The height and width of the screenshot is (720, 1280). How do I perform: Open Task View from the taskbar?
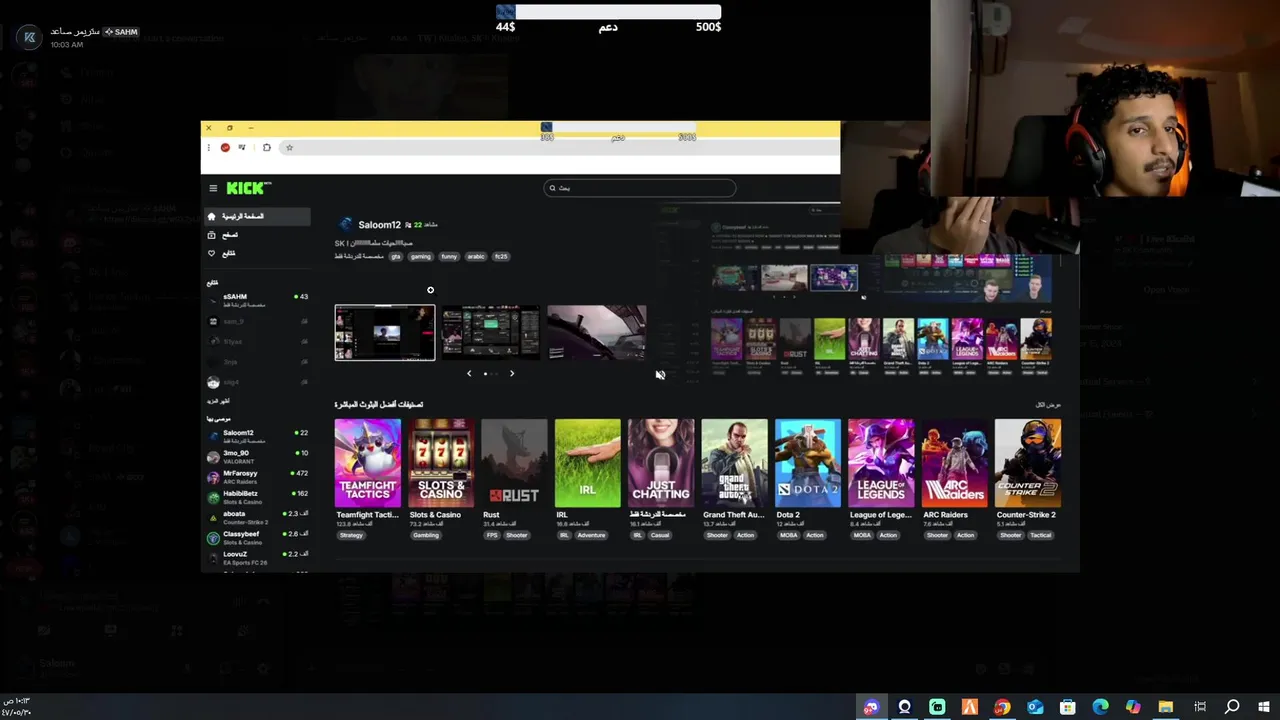point(1199,707)
